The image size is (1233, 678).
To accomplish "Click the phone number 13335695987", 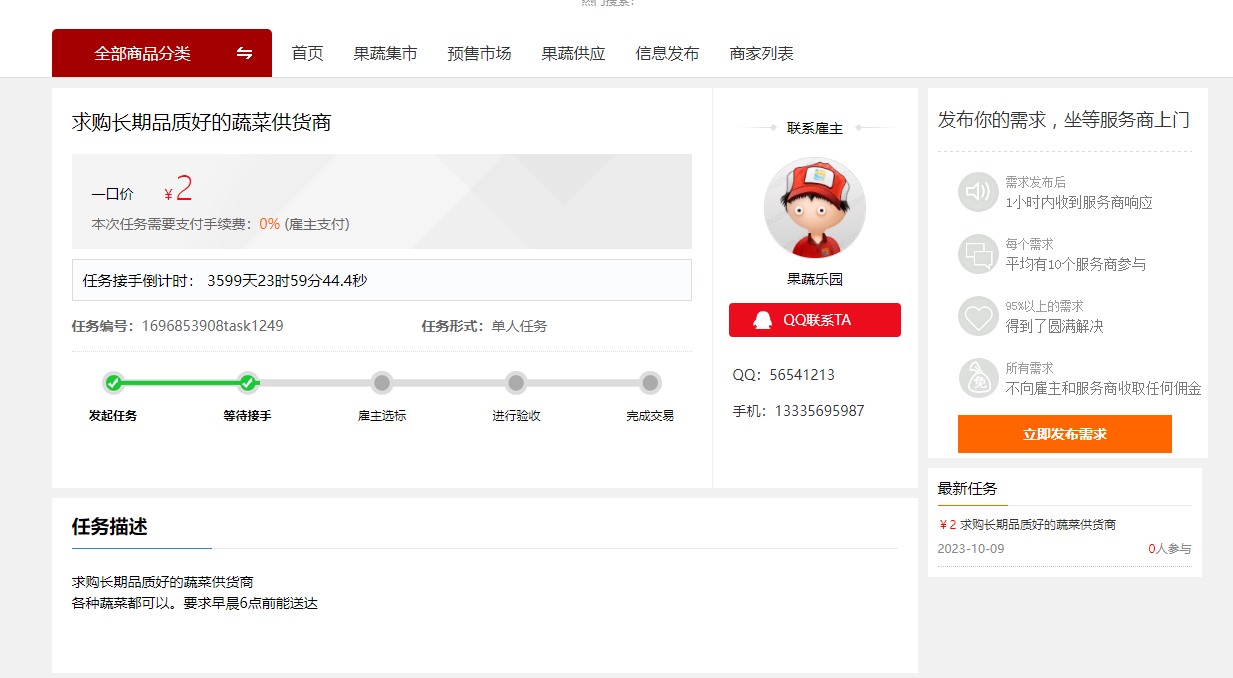I will click(x=820, y=411).
